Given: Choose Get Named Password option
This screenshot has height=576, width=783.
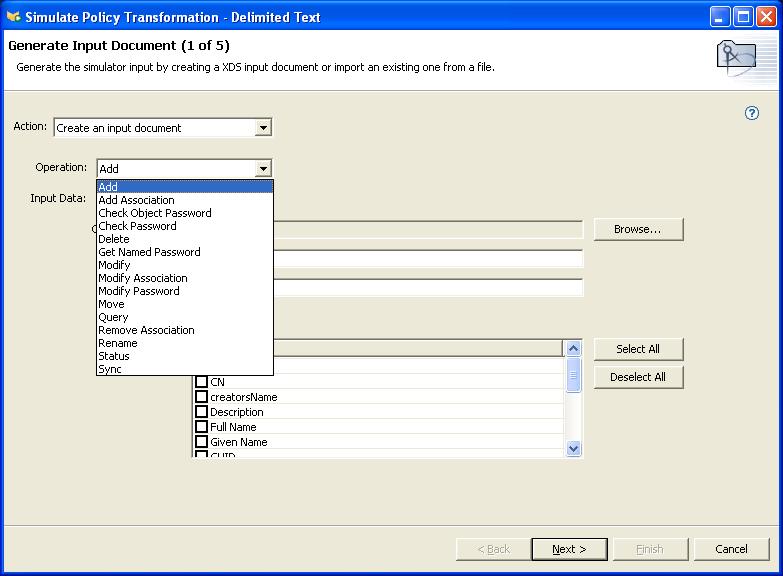Looking at the screenshot, I should (x=149, y=252).
